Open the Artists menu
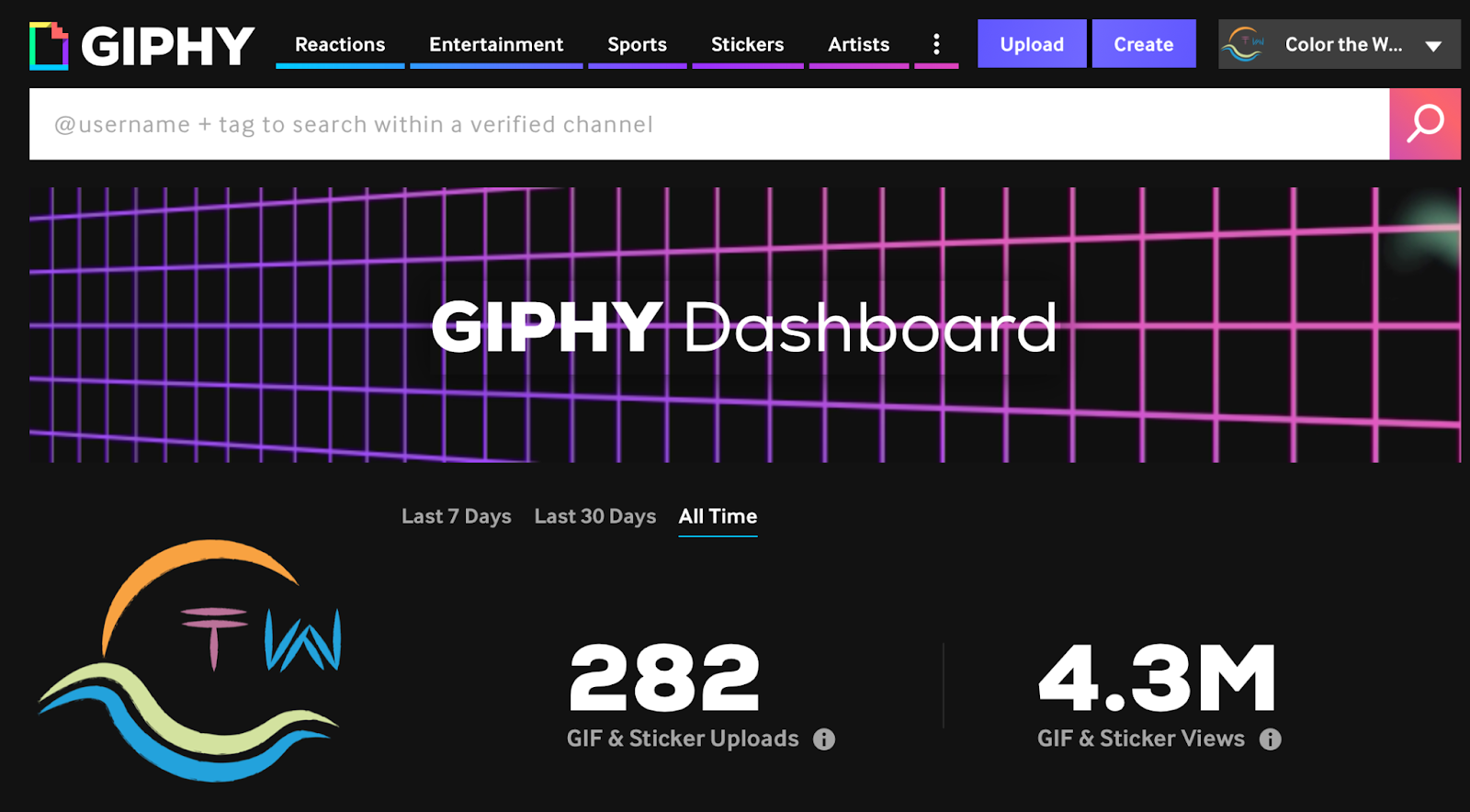Image resolution: width=1470 pixels, height=812 pixels. pyautogui.click(x=858, y=44)
